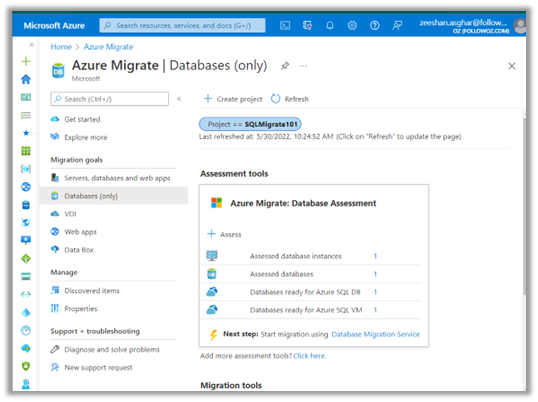538x402 pixels.
Task: Click the user account avatar
Action: click(x=520, y=26)
